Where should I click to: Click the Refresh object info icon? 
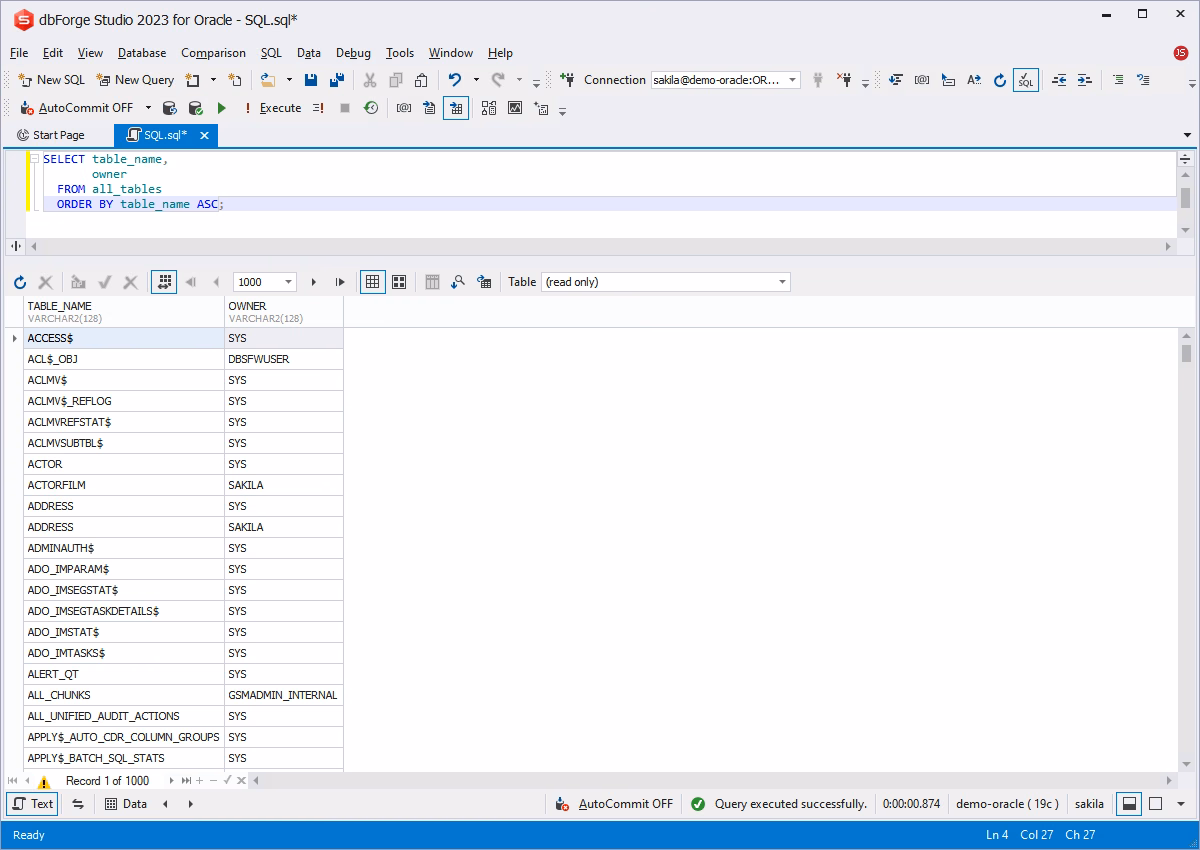coord(1000,80)
